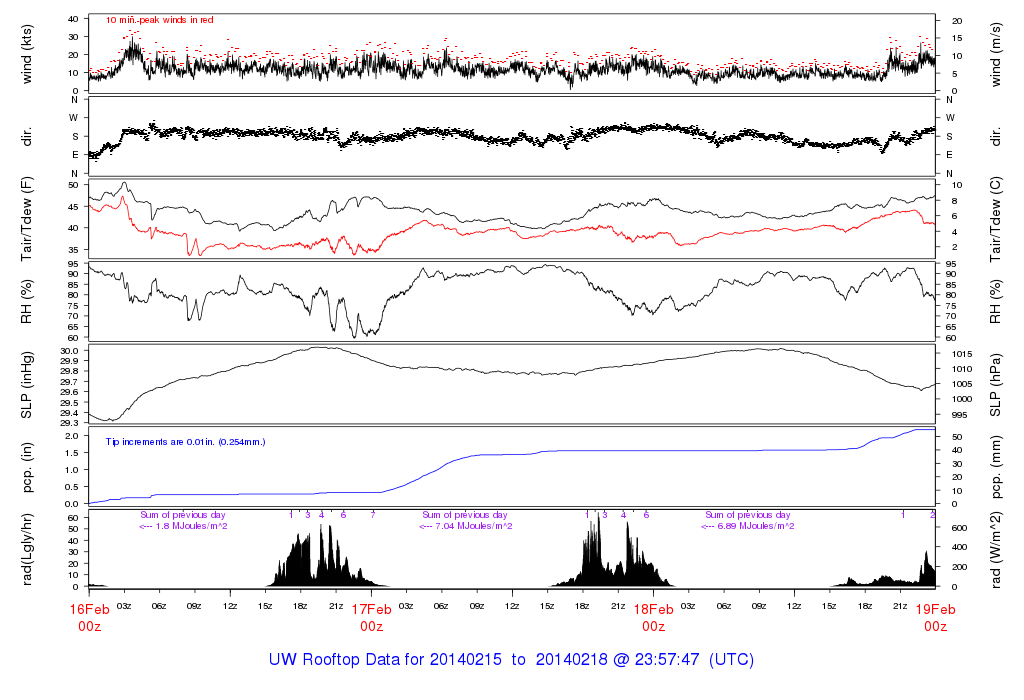Viewport: 1024px width, 700px height.
Task: Select the "16Feb" date label
Action: coord(89,609)
